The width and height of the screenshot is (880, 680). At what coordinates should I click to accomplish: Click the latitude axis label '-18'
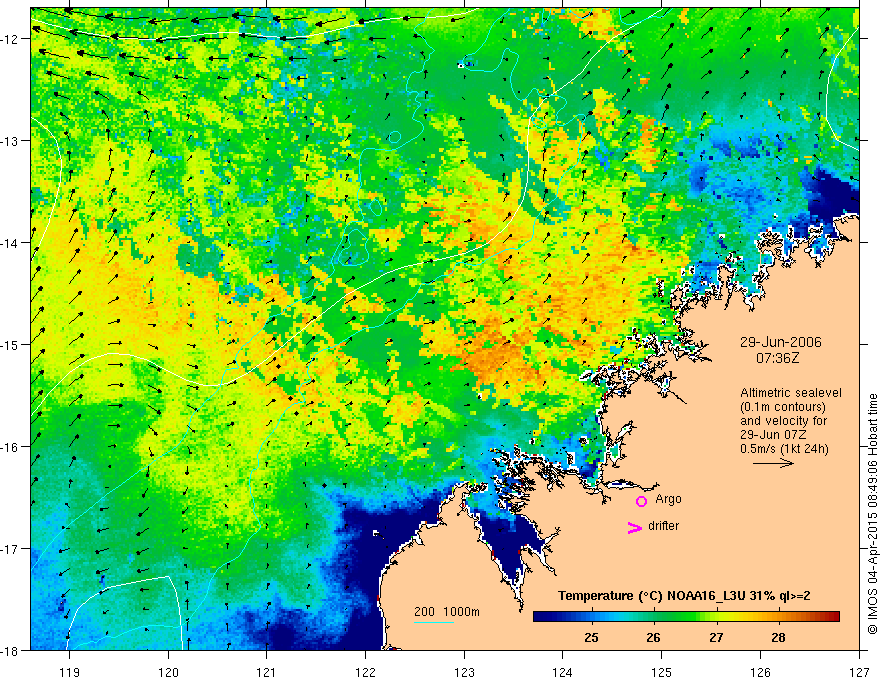click(10, 651)
